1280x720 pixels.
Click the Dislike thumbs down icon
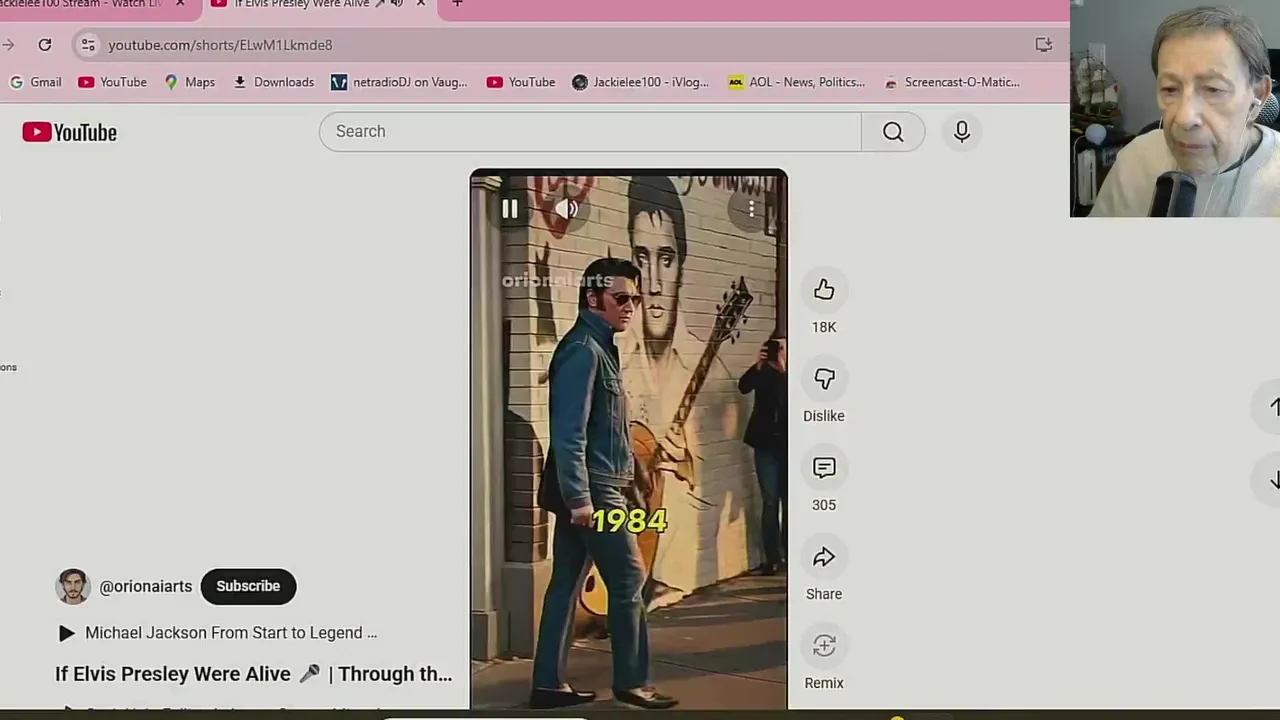coord(824,379)
